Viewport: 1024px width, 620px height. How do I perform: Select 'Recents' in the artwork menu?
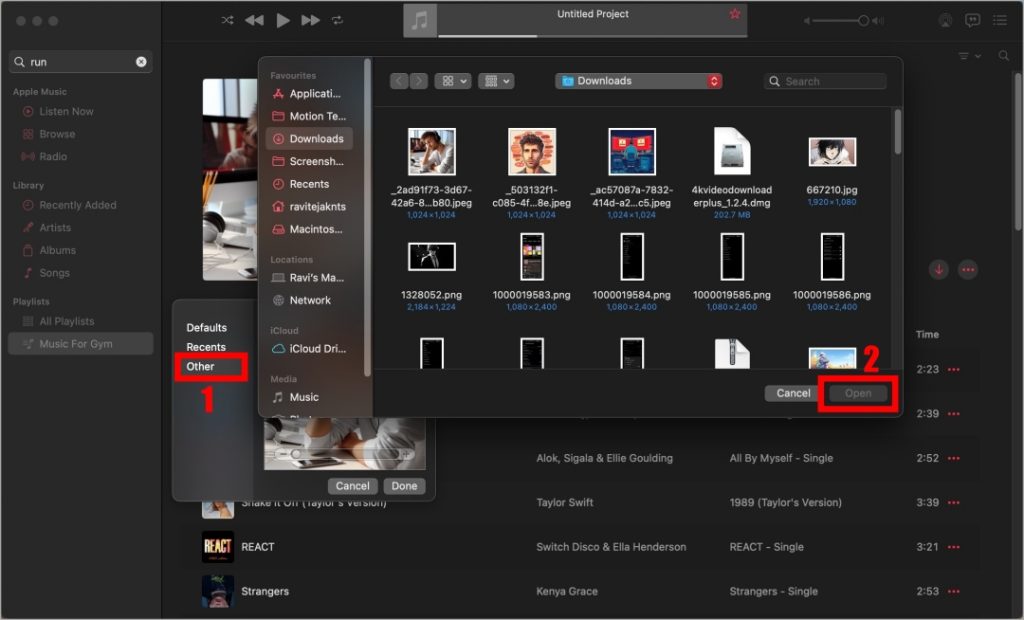tap(206, 347)
